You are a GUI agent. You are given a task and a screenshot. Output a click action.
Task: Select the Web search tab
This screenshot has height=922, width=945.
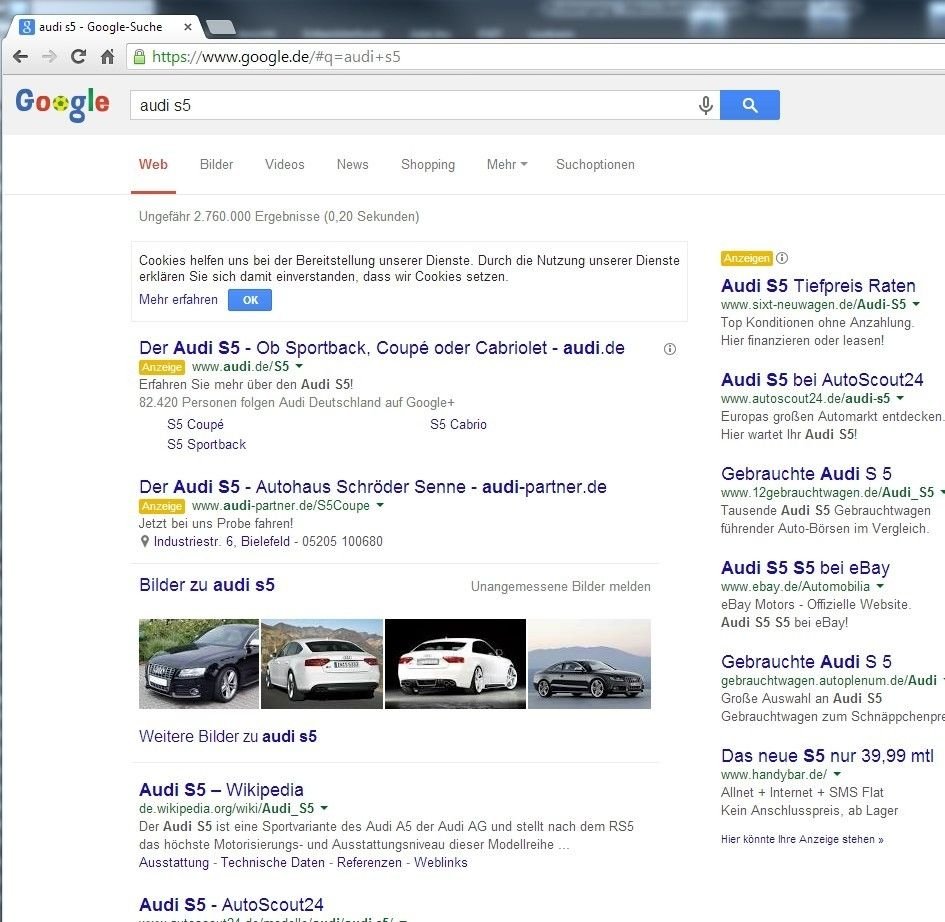pos(153,165)
